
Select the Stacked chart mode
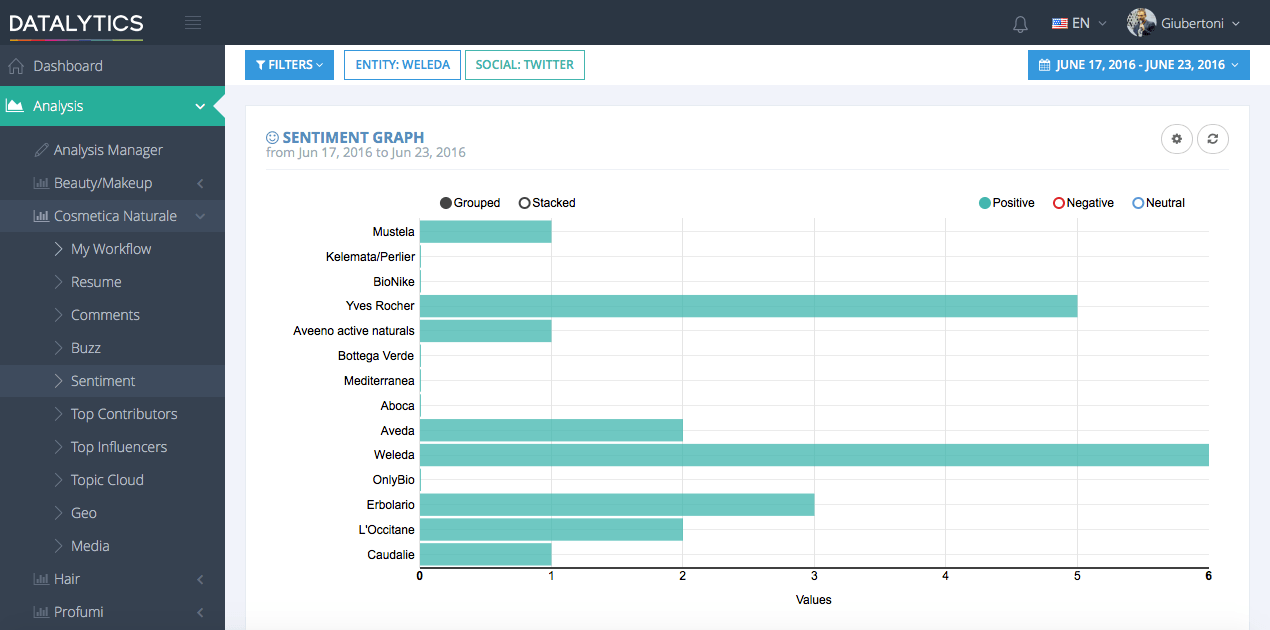coord(547,203)
